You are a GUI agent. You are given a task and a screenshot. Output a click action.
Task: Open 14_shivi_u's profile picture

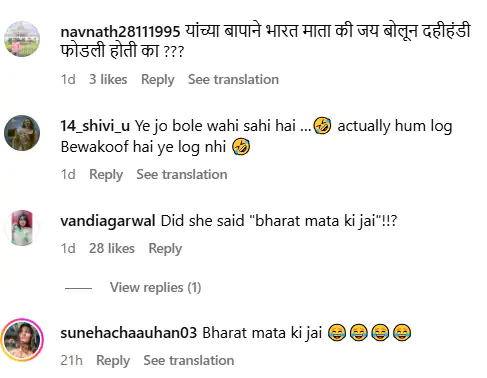(22, 133)
